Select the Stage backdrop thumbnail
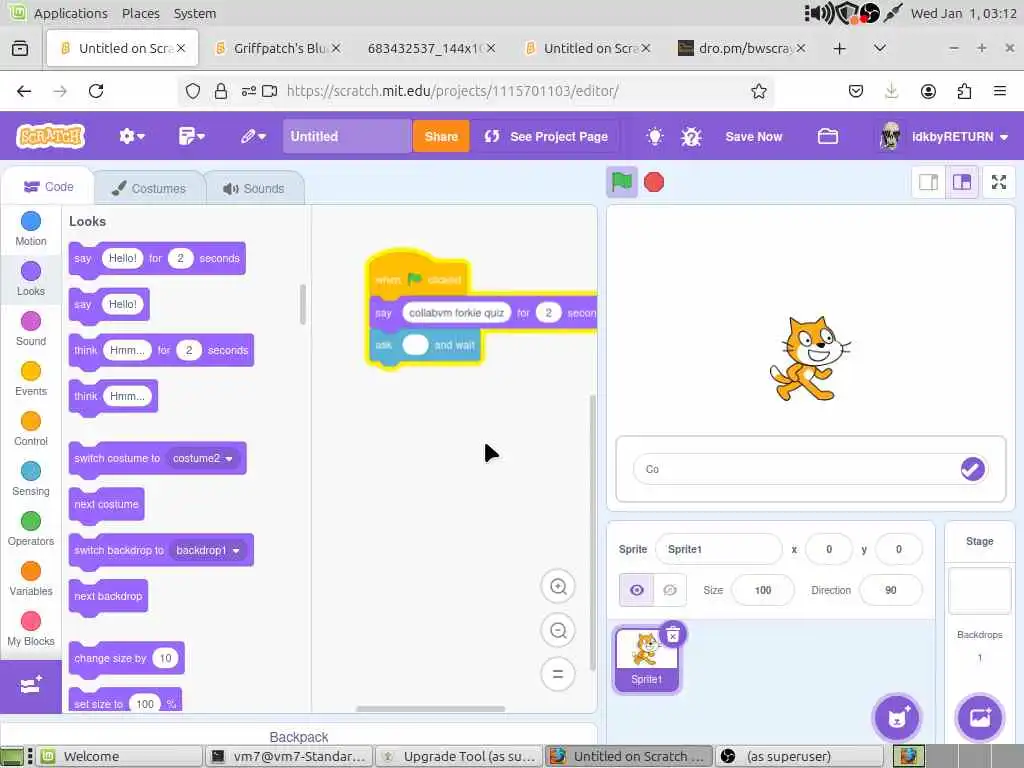 (979, 590)
